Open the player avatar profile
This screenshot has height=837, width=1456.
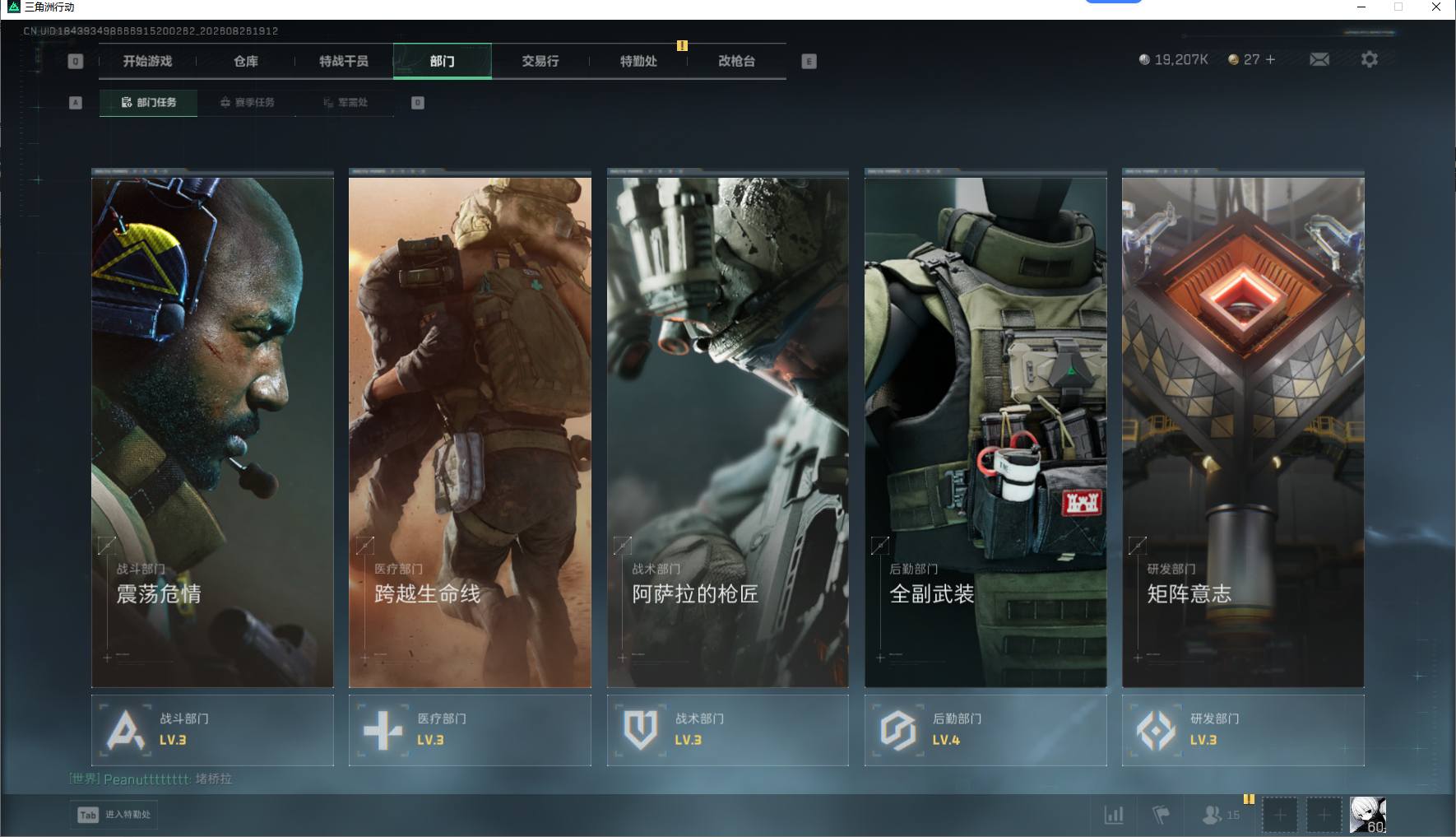1368,815
